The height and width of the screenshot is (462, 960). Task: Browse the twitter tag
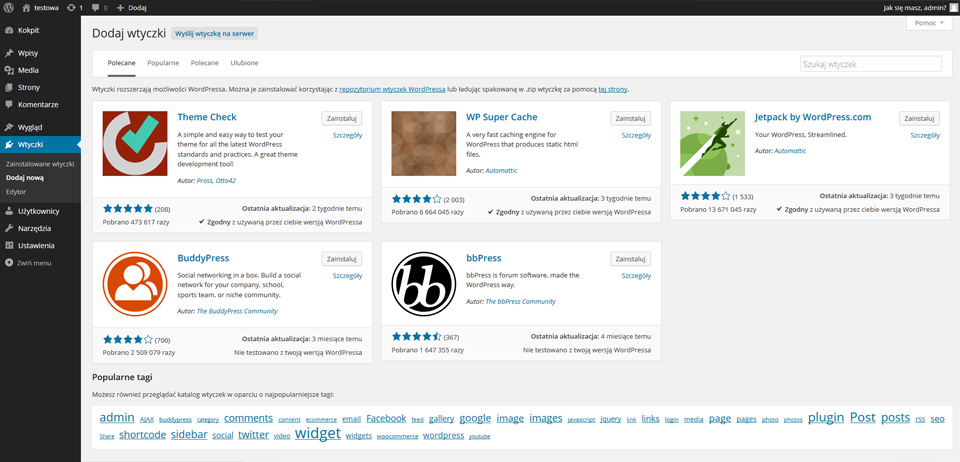pos(253,435)
